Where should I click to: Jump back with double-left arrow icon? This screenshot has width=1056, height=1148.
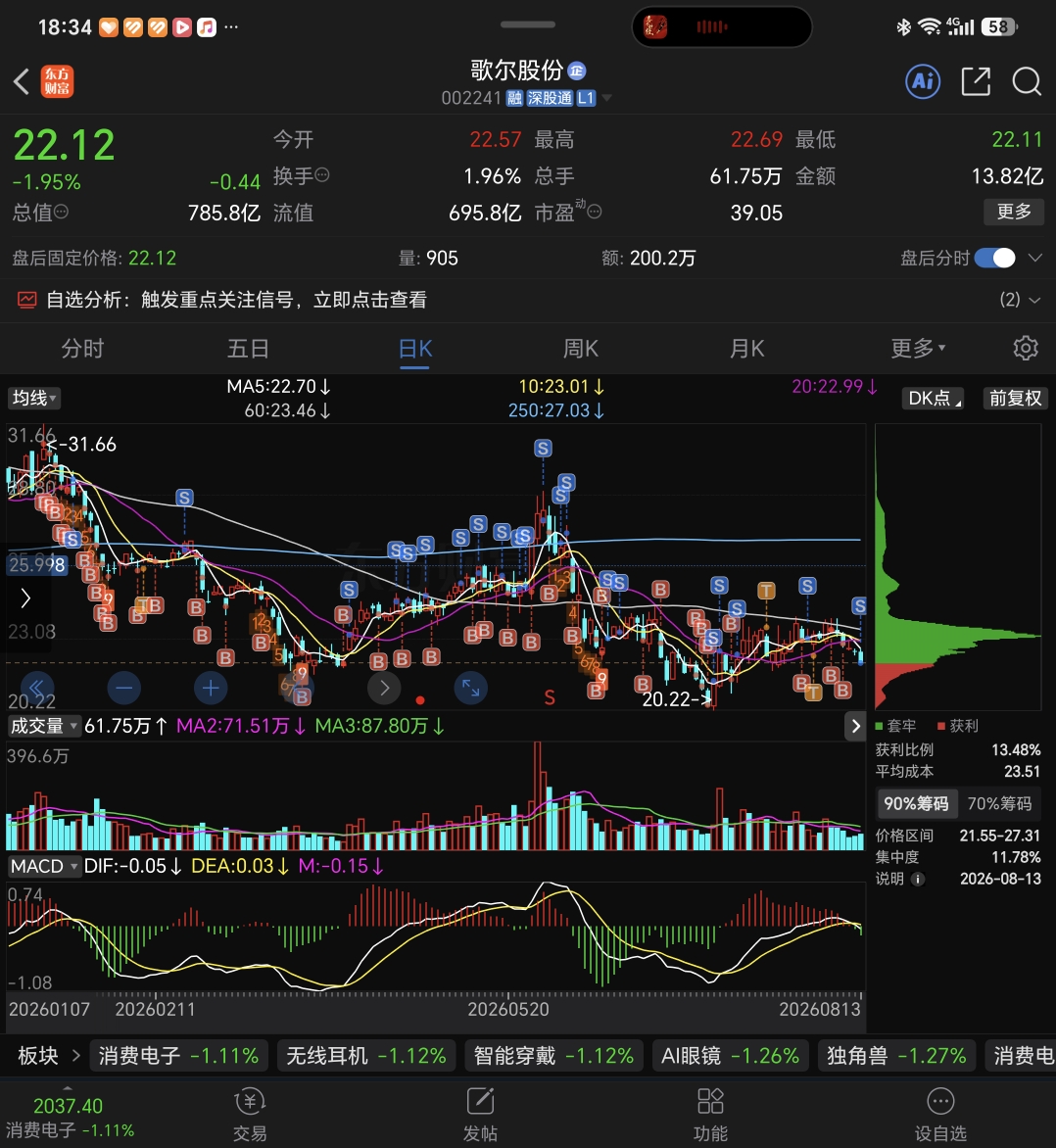click(x=37, y=689)
